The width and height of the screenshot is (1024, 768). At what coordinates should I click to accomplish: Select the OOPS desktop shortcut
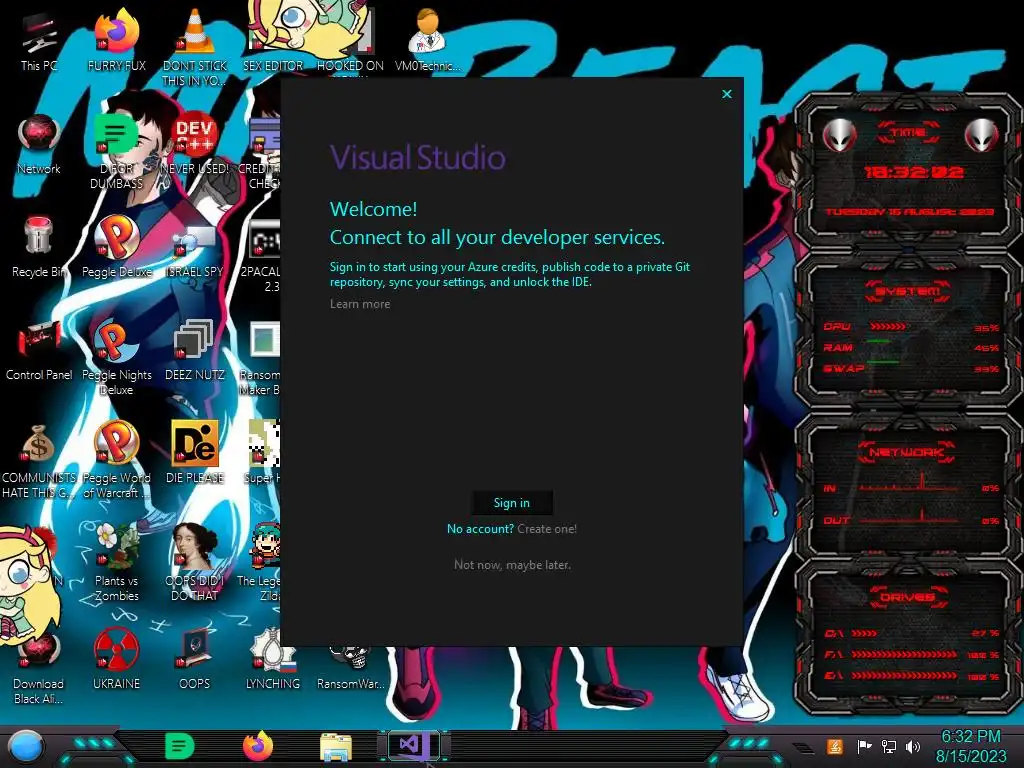point(195,660)
